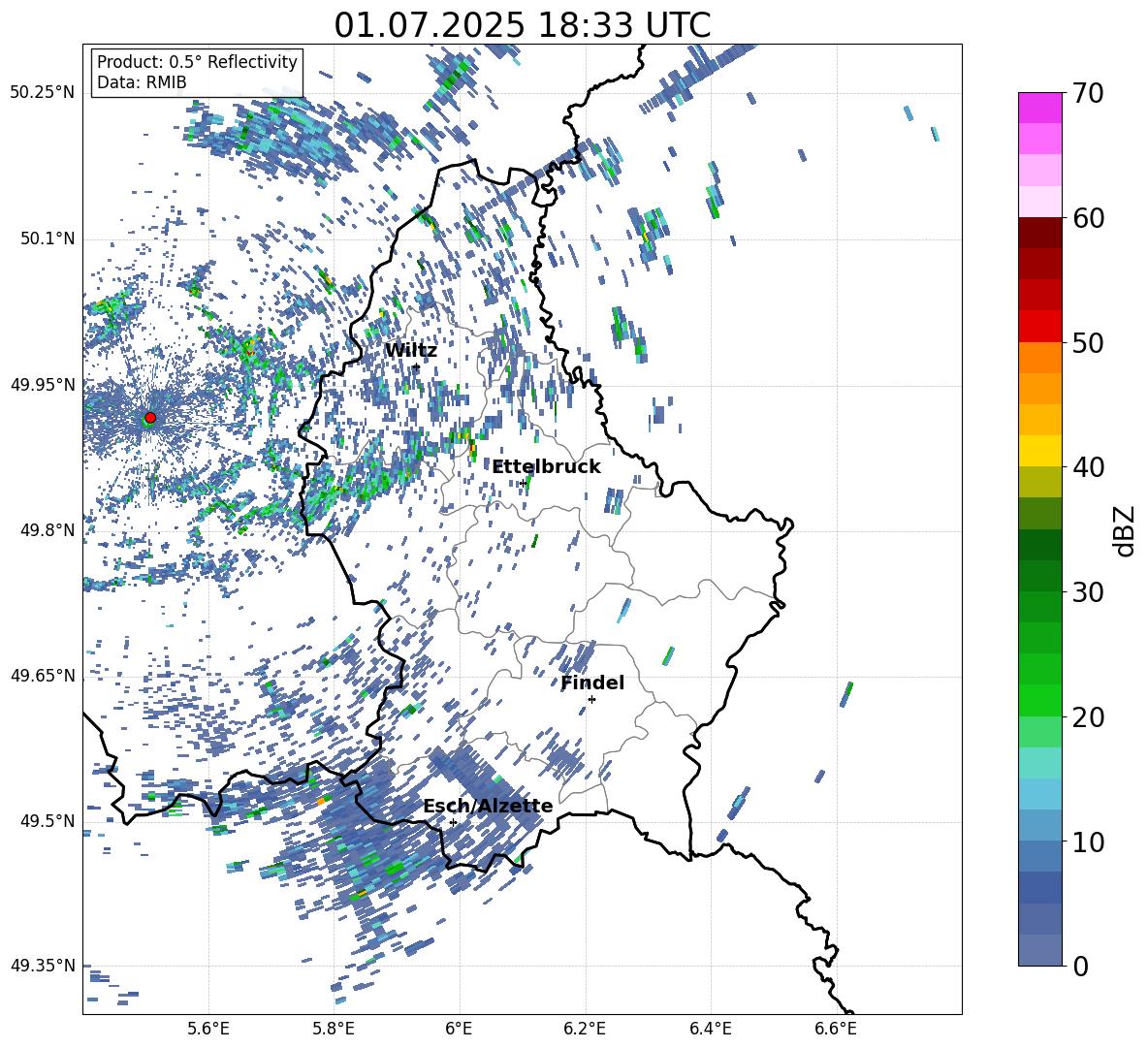
Task: Click the Ettelbruck city label
Action: [546, 467]
